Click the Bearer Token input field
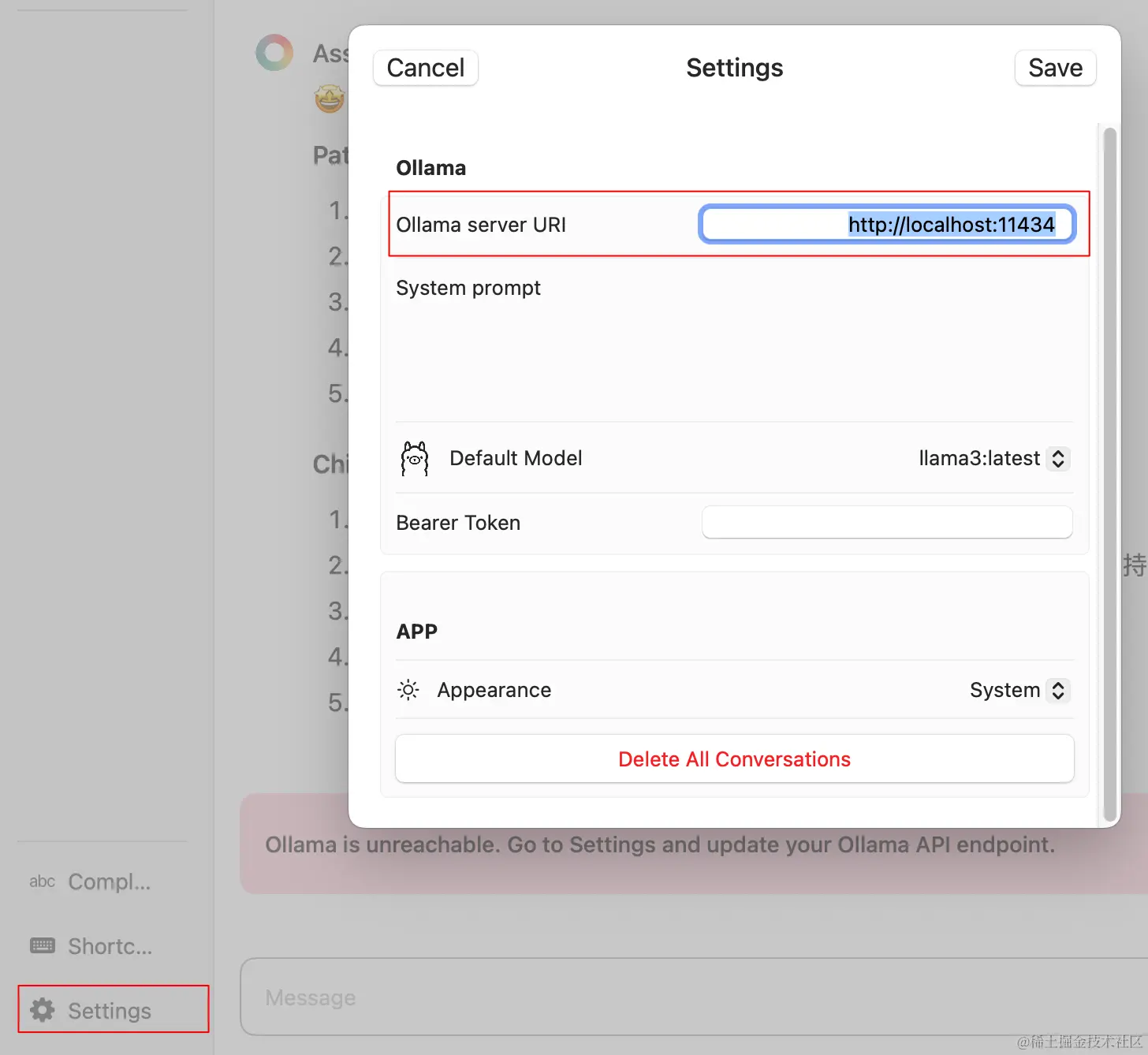Image resolution: width=1148 pixels, height=1055 pixels. (887, 522)
